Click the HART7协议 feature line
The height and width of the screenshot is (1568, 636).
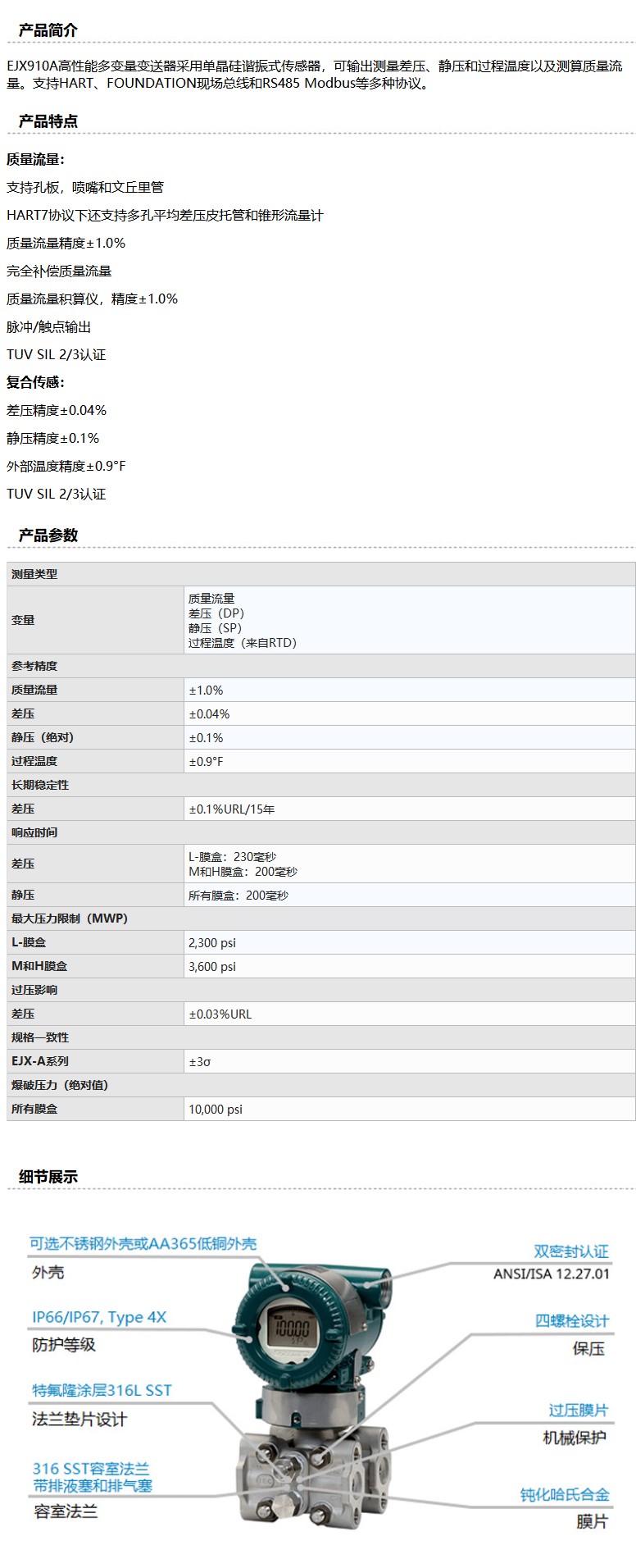pyautogui.click(x=165, y=215)
